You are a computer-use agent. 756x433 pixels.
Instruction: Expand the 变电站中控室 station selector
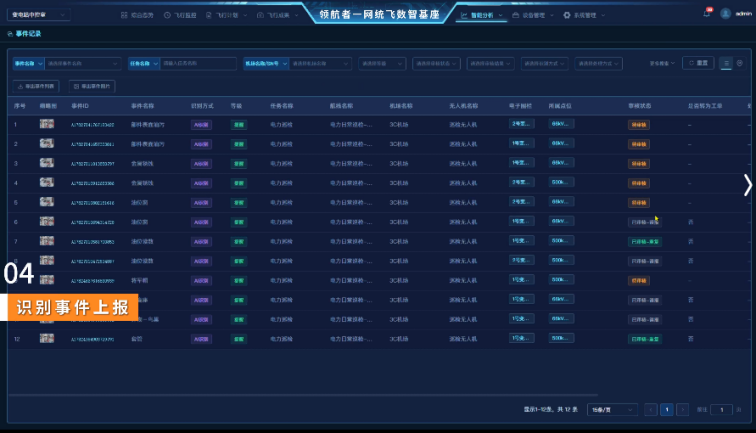[x=39, y=15]
